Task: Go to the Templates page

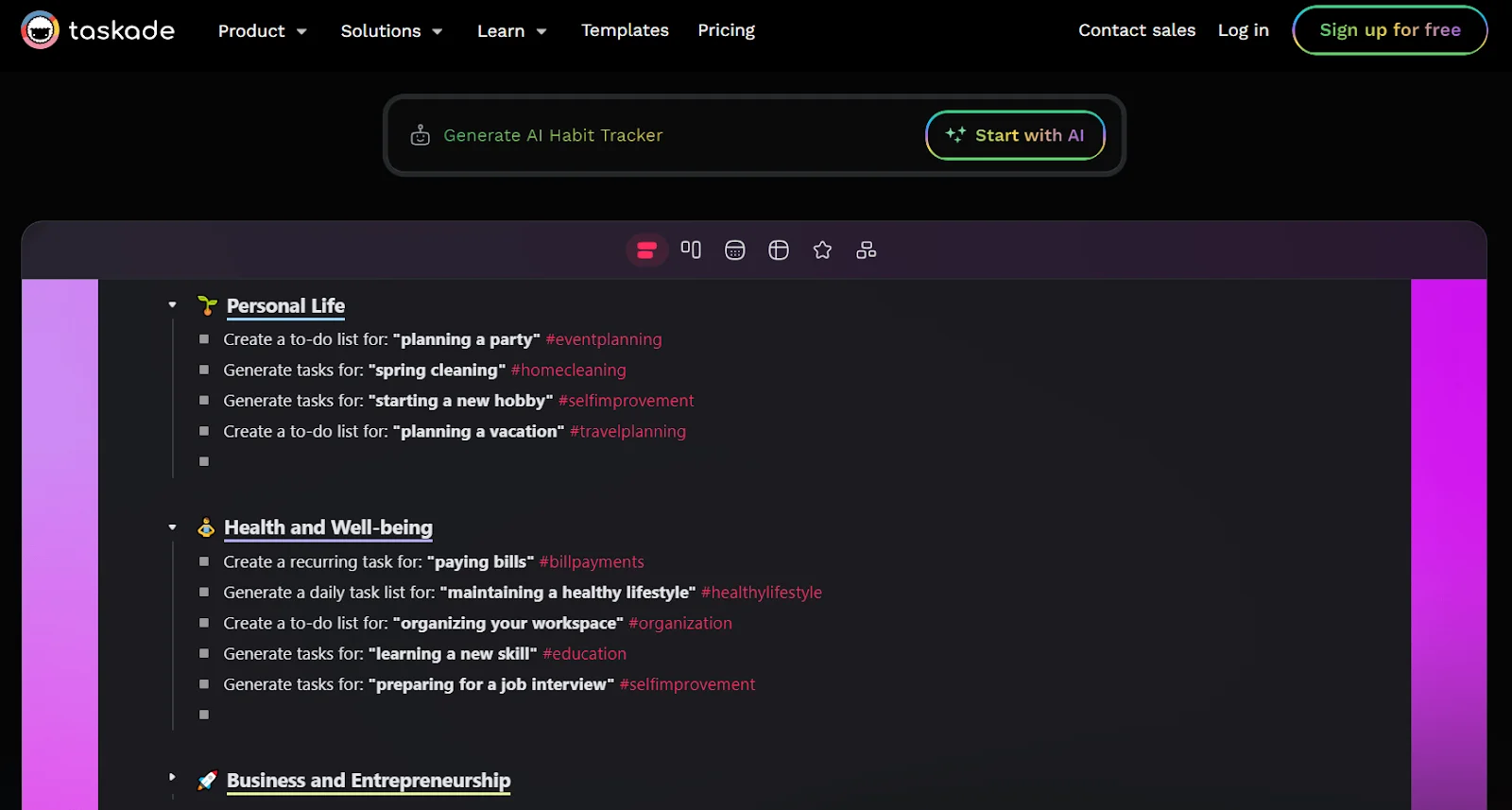Action: tap(625, 30)
